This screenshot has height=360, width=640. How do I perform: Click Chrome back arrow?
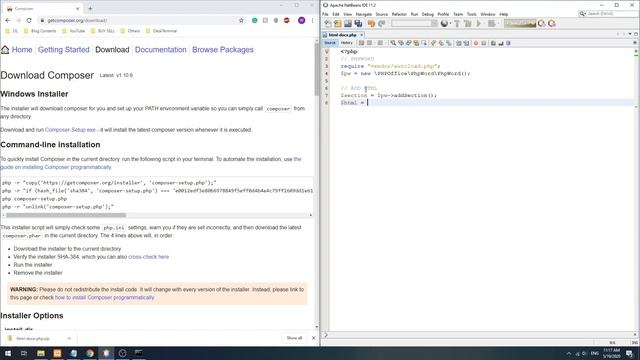8,20
